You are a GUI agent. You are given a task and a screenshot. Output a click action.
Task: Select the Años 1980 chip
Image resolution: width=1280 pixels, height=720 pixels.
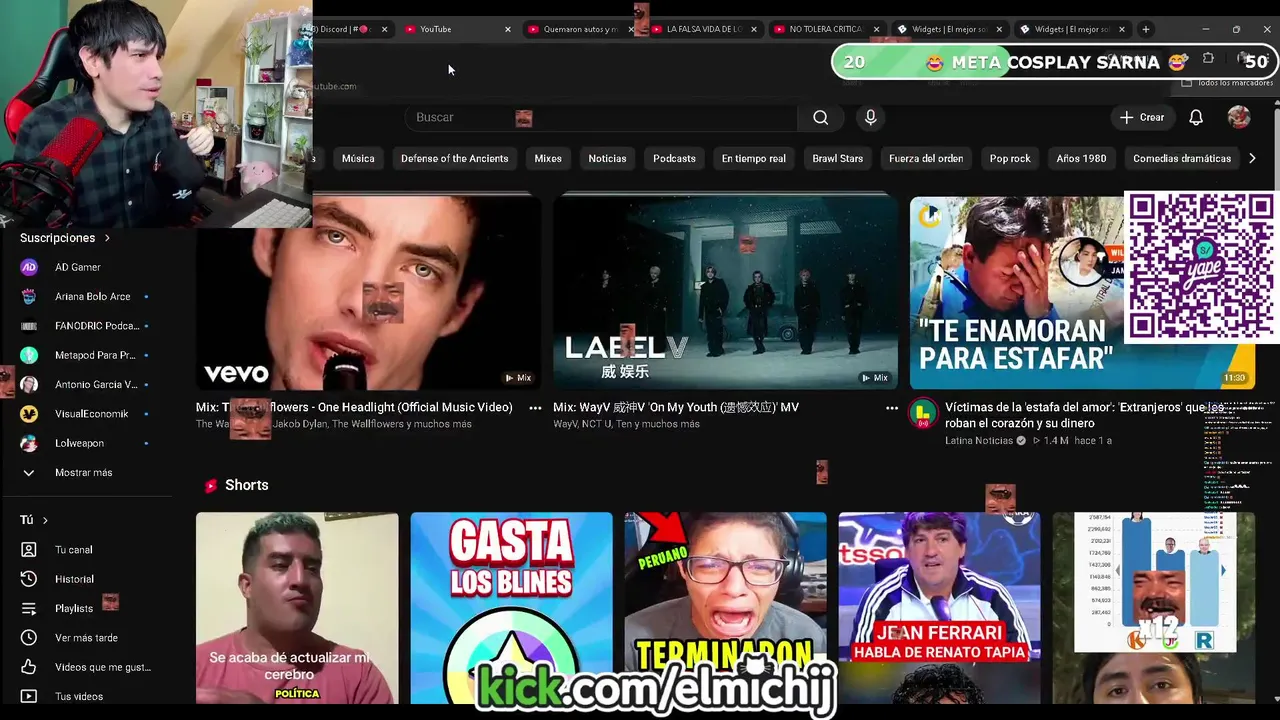1081,158
